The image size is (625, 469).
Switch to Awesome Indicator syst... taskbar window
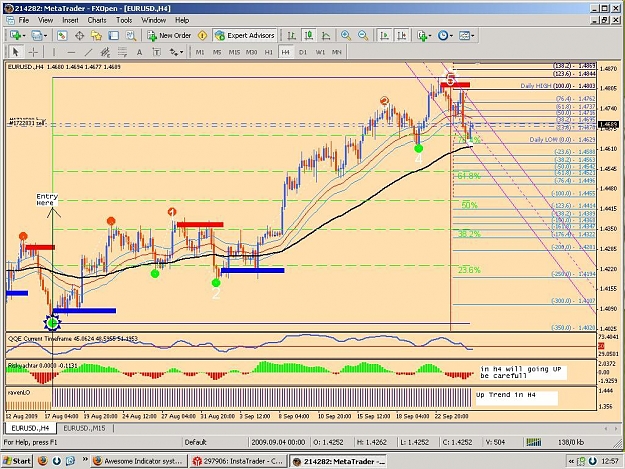(x=138, y=461)
